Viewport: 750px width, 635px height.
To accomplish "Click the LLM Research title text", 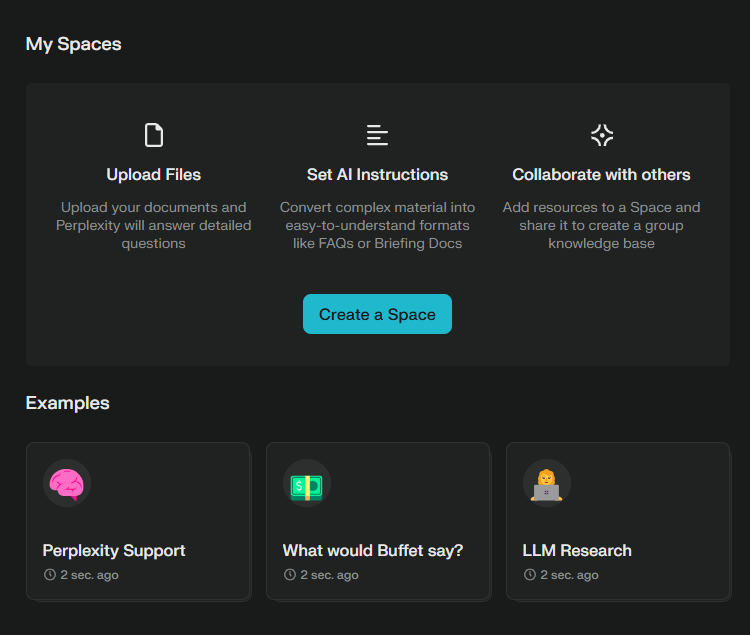I will coord(577,551).
